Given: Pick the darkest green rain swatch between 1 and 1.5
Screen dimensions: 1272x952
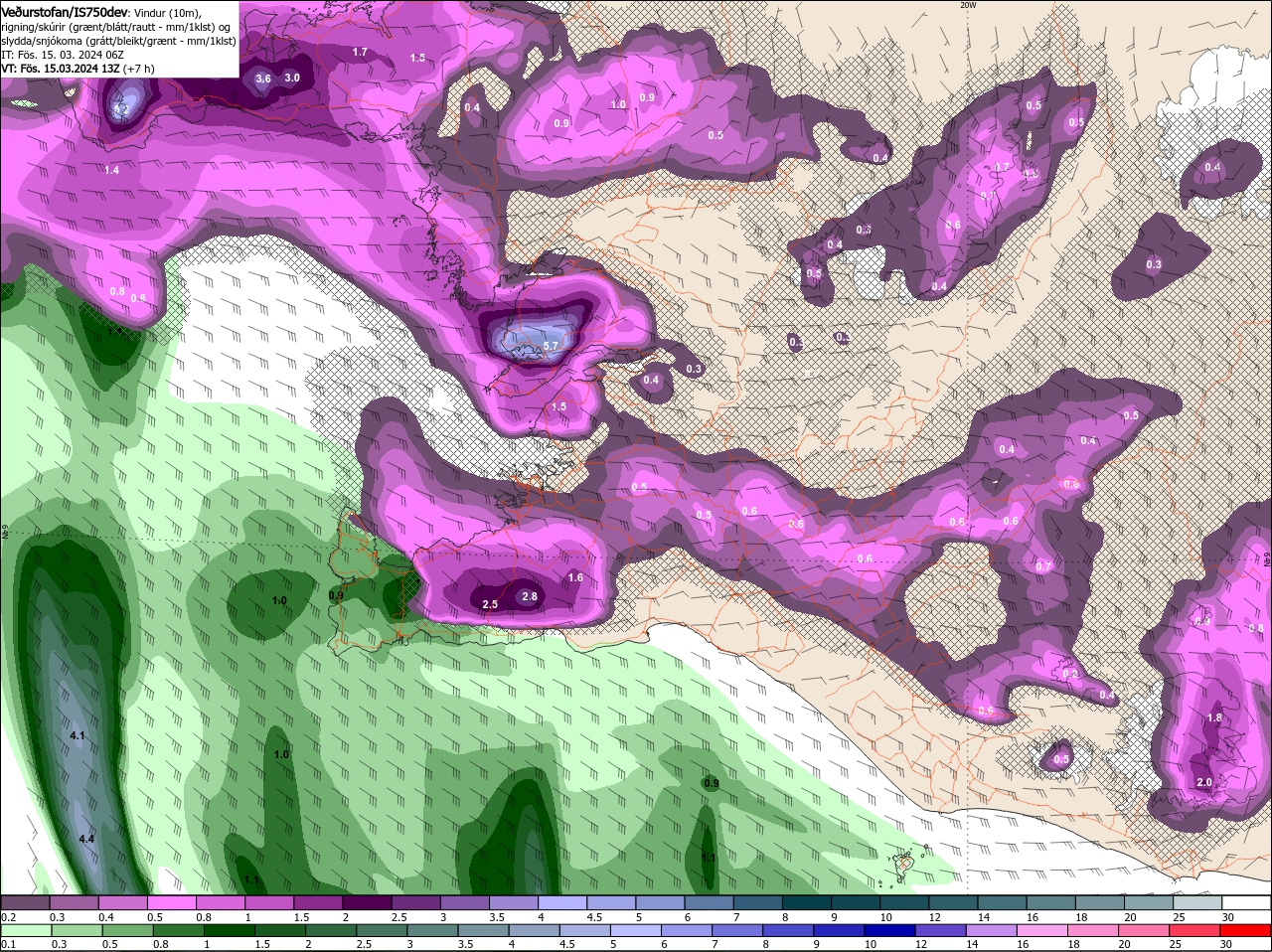Looking at the screenshot, I should pyautogui.click(x=230, y=930).
